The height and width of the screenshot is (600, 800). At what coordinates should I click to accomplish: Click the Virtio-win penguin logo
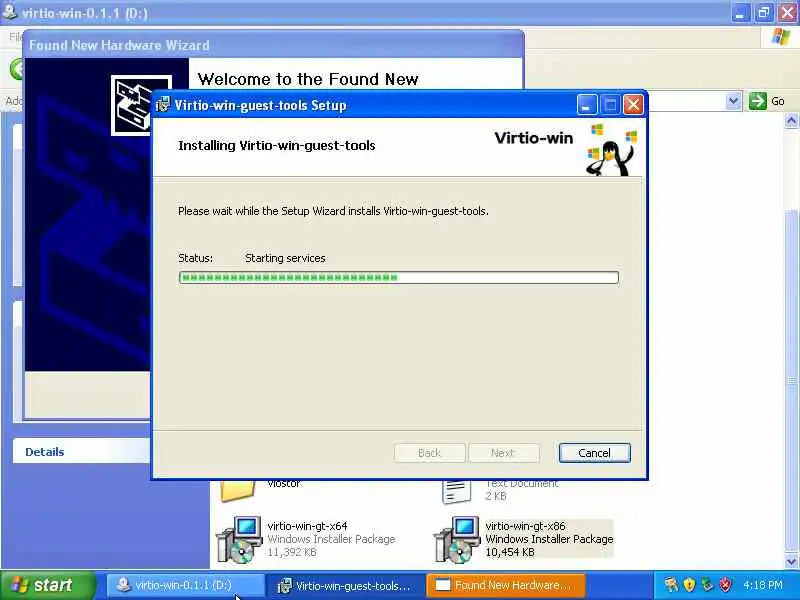click(x=612, y=150)
